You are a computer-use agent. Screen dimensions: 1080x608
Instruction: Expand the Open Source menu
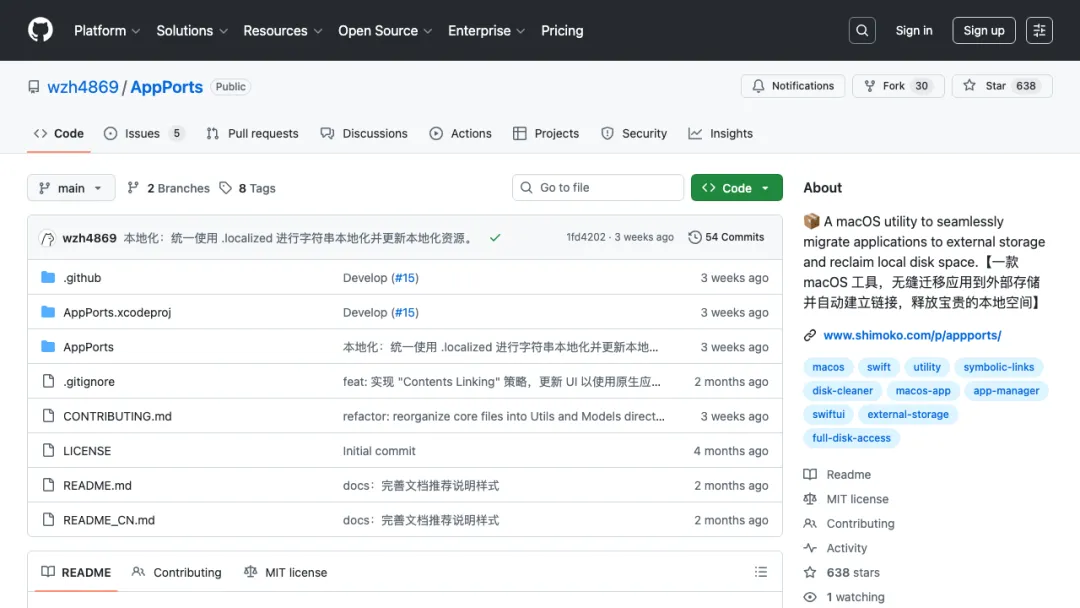(x=385, y=30)
